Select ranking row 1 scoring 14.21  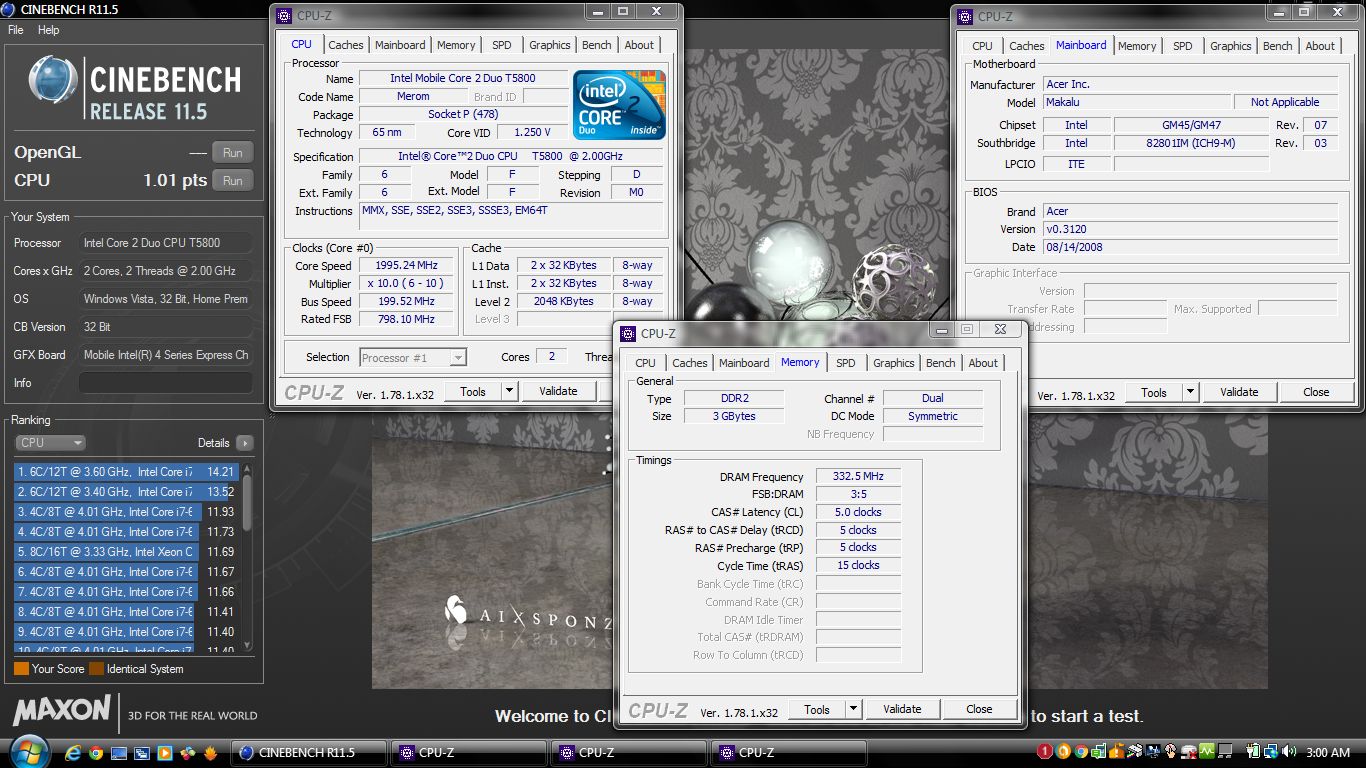coord(125,472)
